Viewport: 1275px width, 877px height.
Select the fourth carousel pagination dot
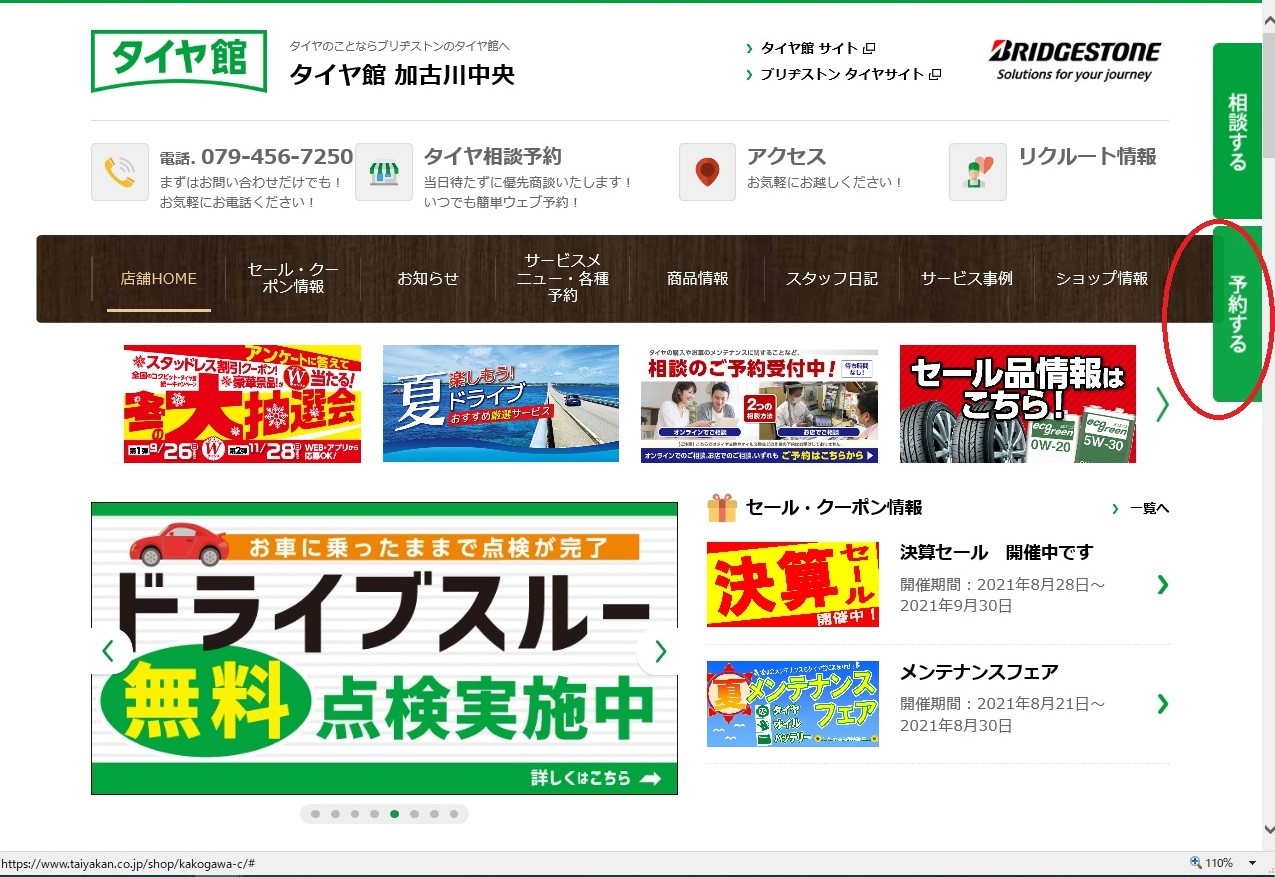point(374,814)
